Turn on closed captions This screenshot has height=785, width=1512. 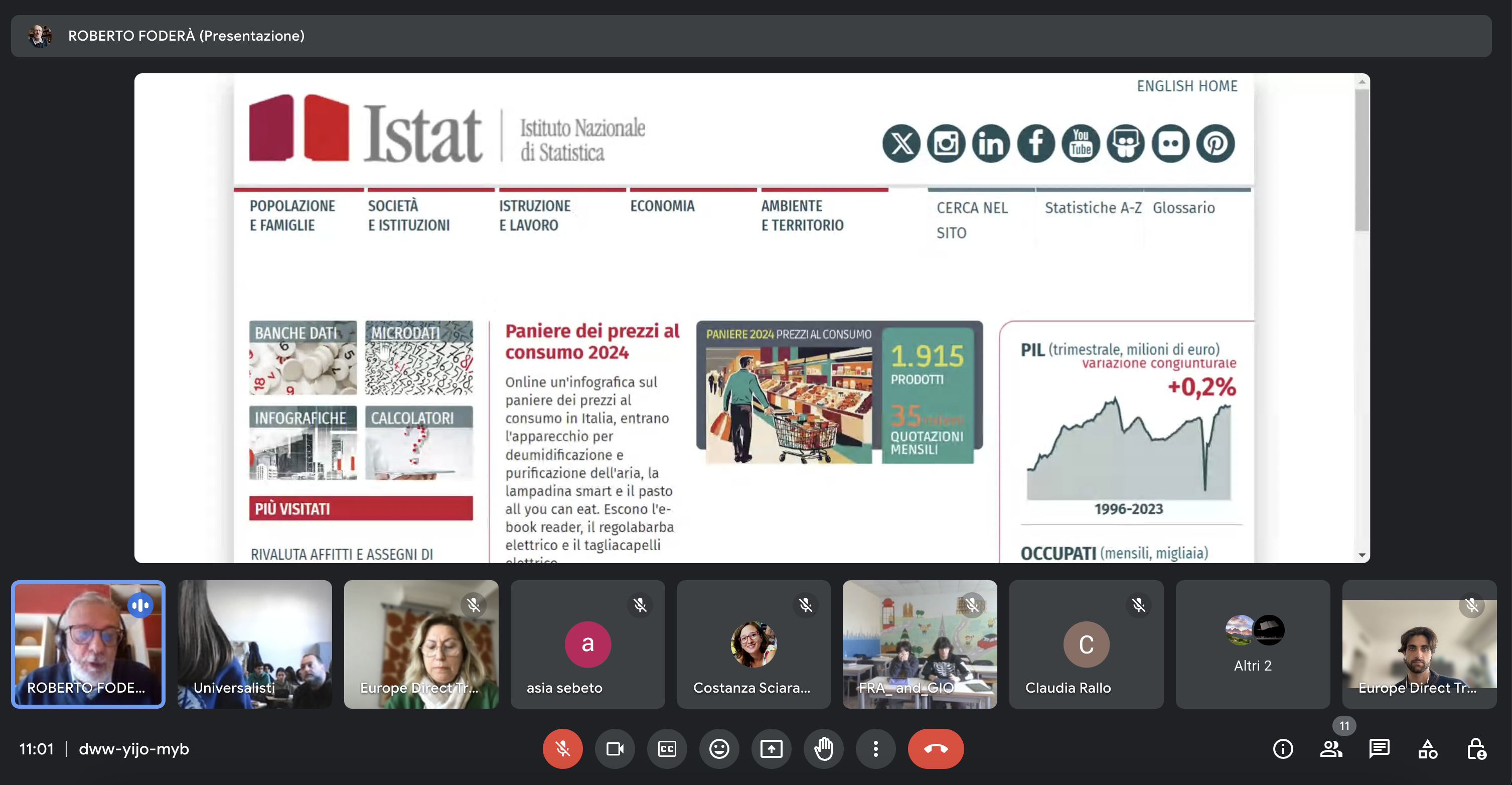[667, 748]
